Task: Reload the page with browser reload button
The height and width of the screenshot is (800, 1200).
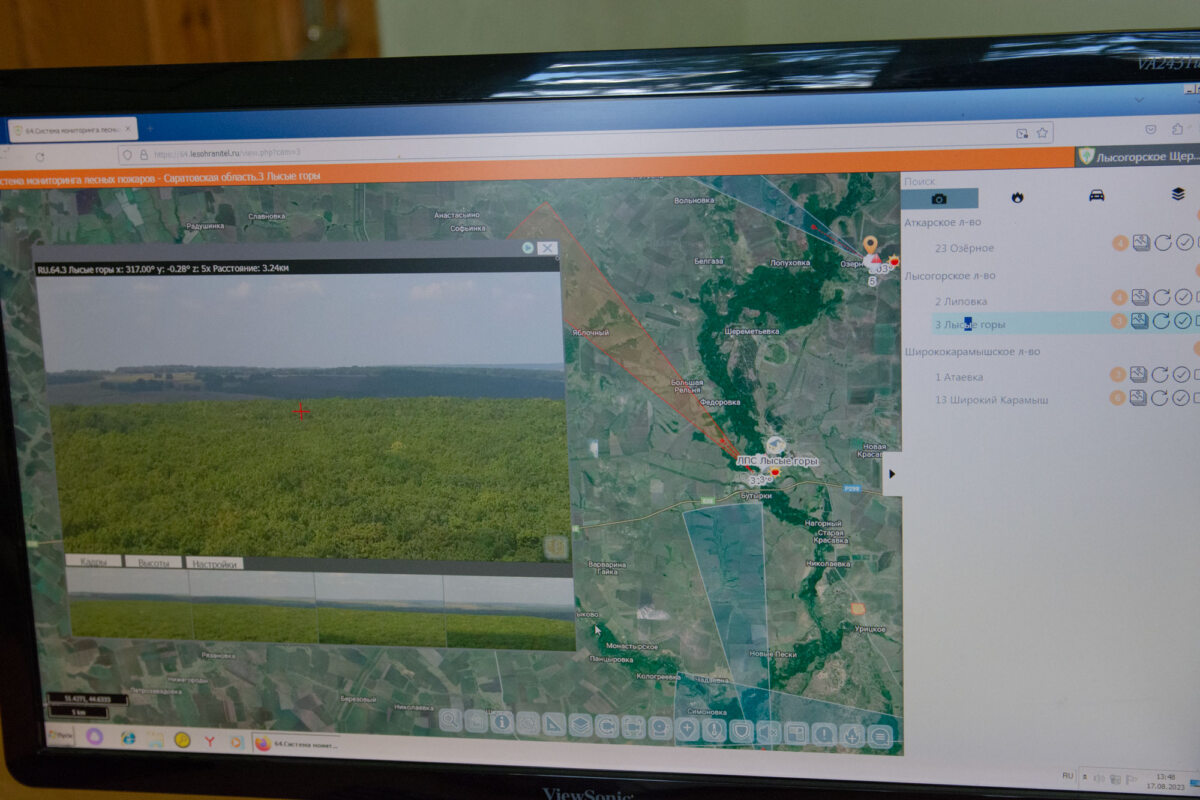Action: coord(40,157)
